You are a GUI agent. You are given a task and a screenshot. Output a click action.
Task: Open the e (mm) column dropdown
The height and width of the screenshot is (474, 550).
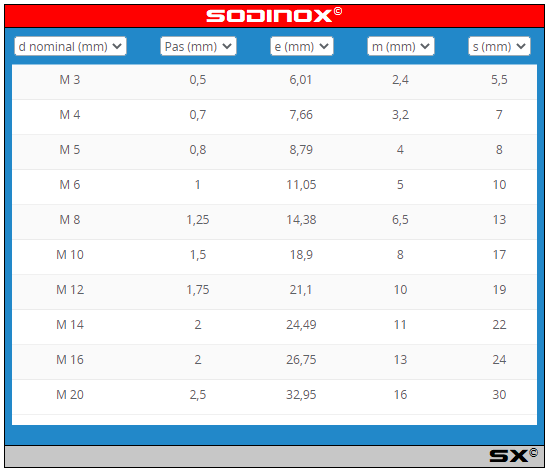coord(302,46)
